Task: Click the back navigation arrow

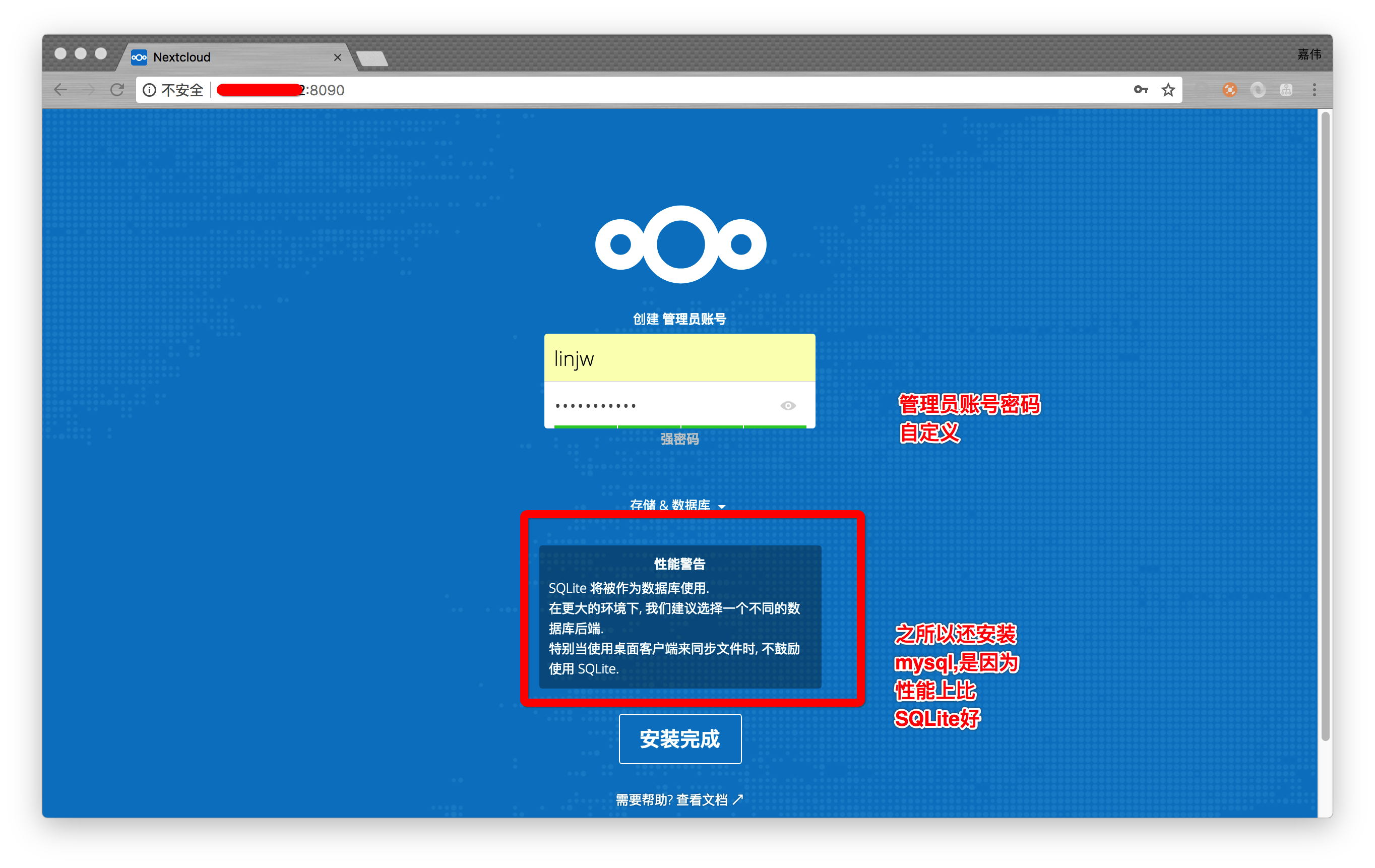Action: coord(60,90)
